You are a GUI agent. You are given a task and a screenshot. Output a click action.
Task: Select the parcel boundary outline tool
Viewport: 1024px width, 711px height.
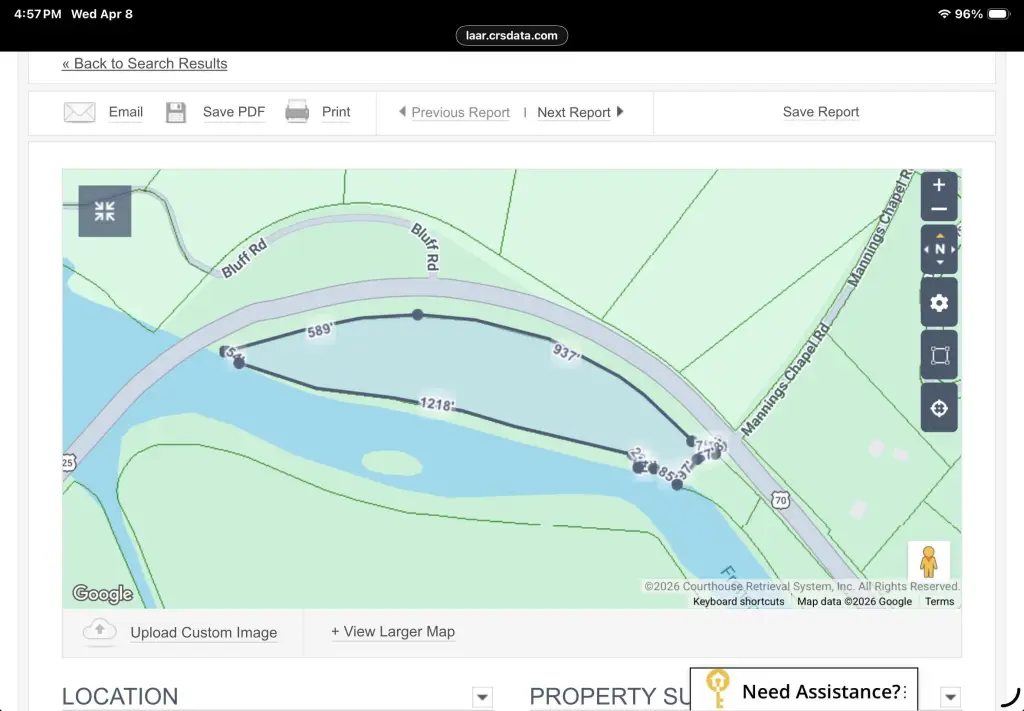point(939,356)
